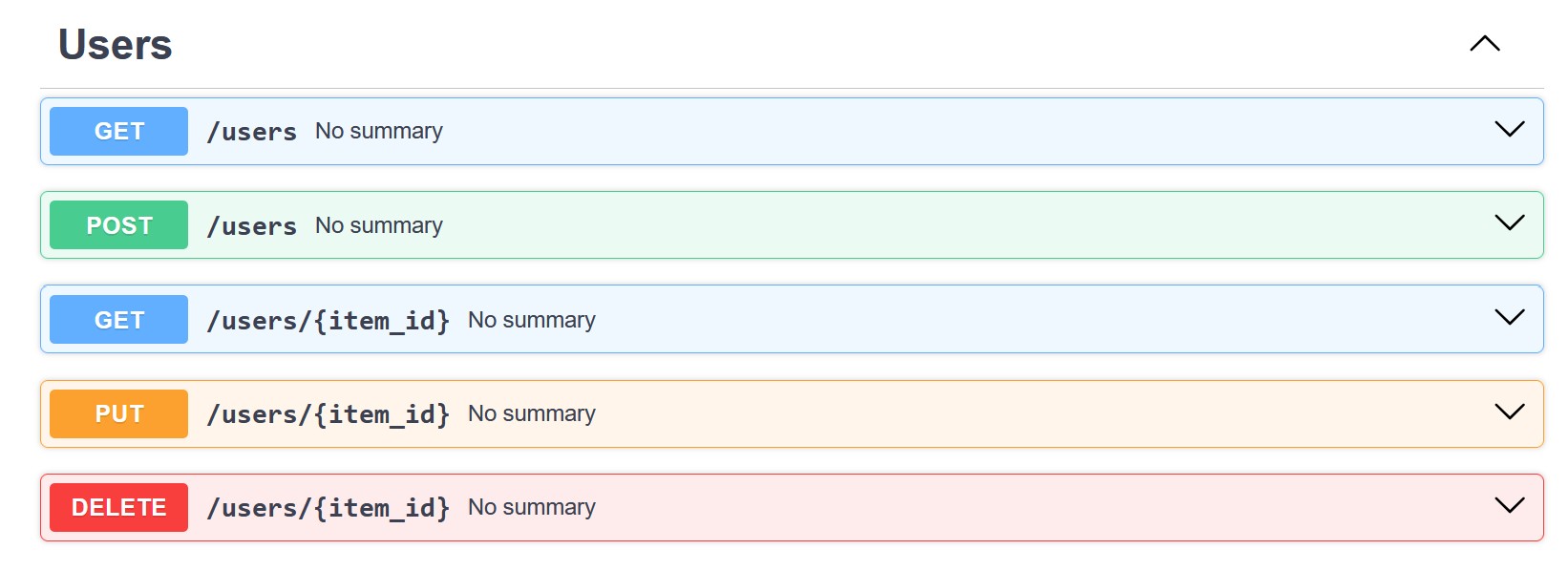This screenshot has width=1568, height=571.
Task: Expand the PUT /users/{item_id} endpoint
Action: (1509, 412)
